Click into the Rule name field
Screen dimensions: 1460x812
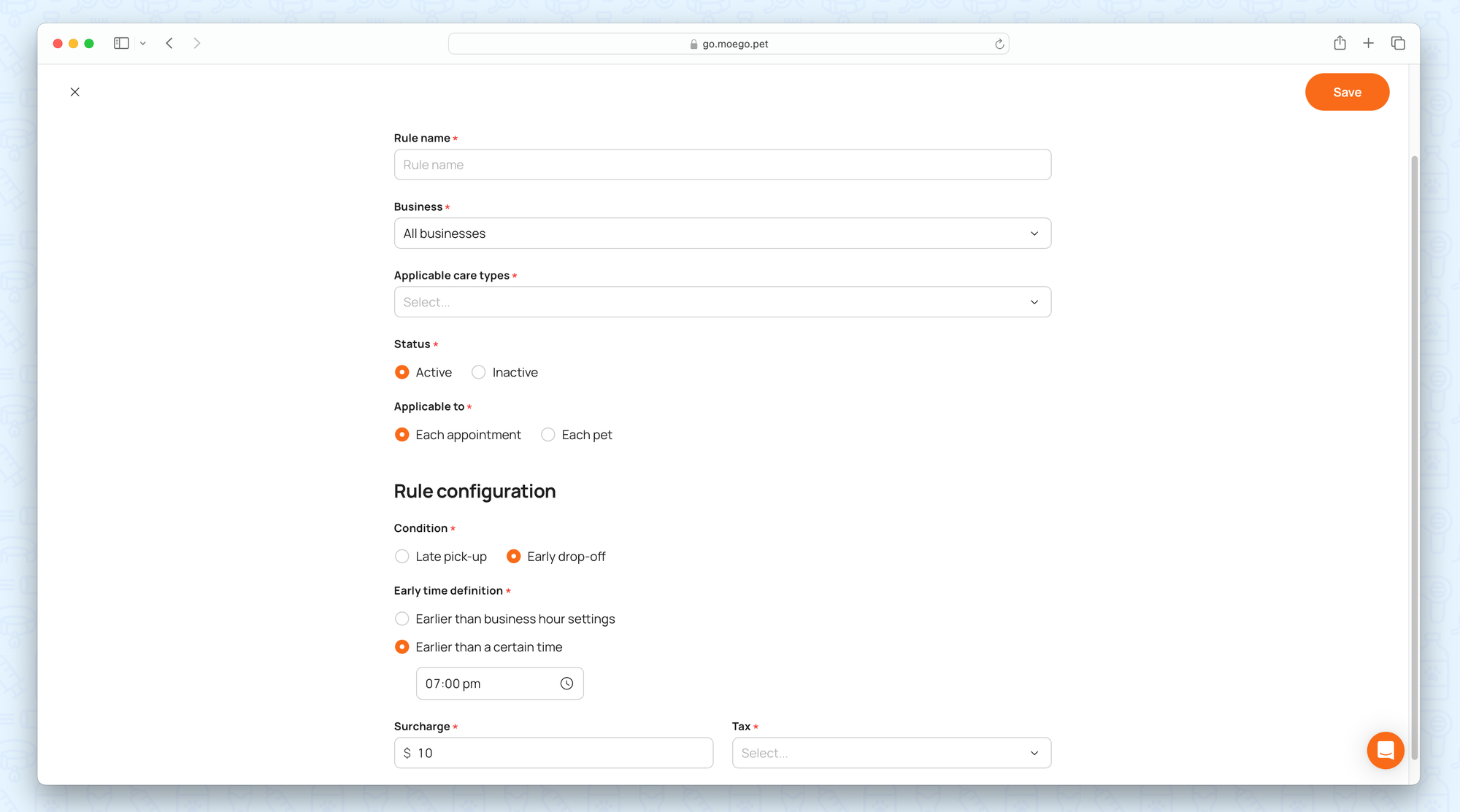(722, 165)
